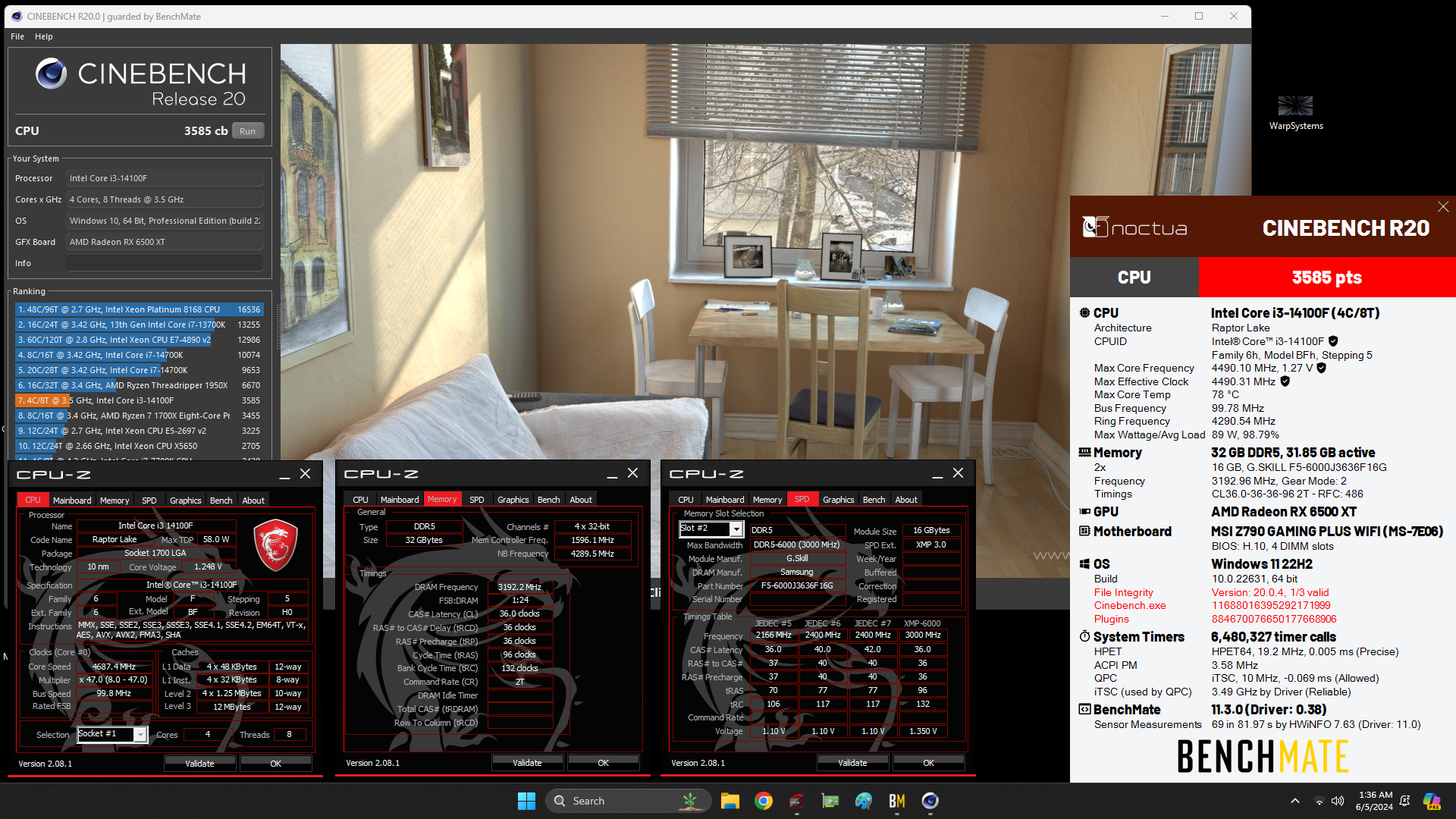Open the About tab in the right CPU-Z window
Screen dimensions: 1456x819
(x=906, y=500)
